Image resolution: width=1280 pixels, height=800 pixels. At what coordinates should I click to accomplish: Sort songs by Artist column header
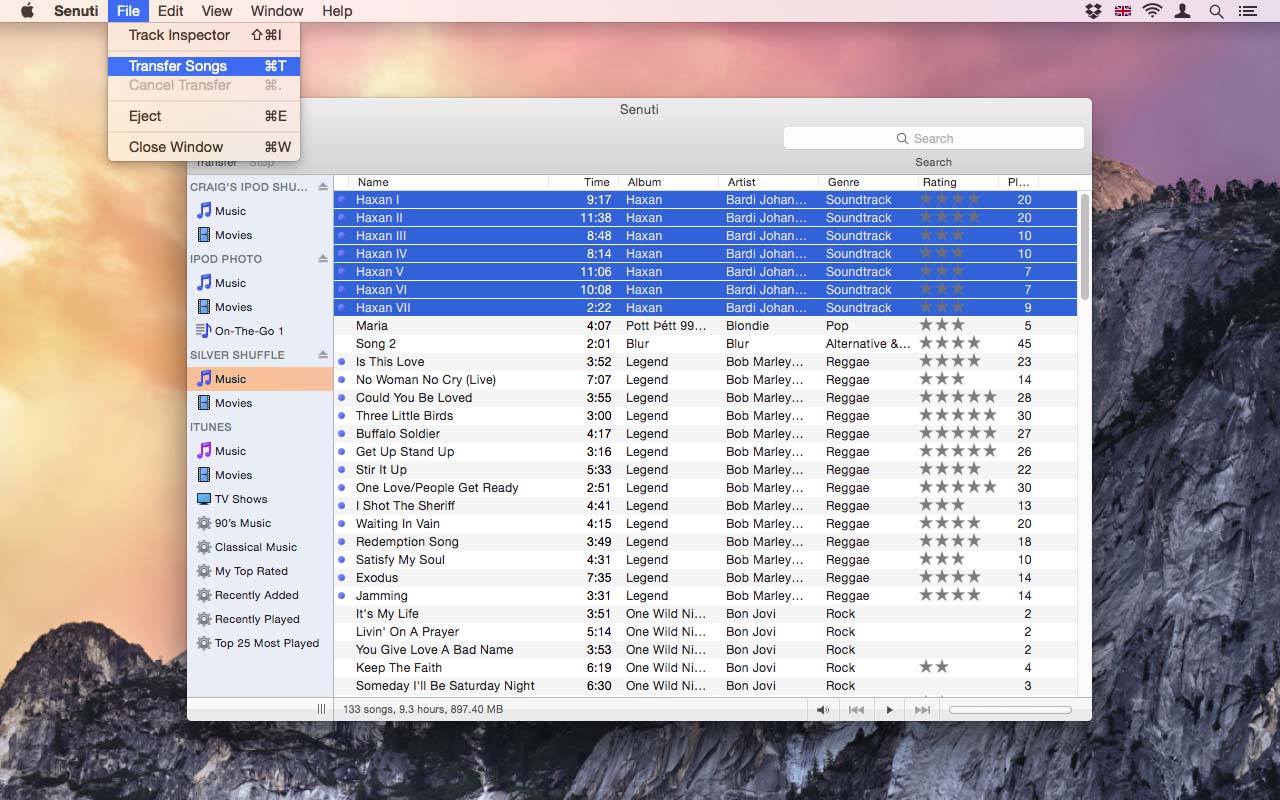[769, 182]
